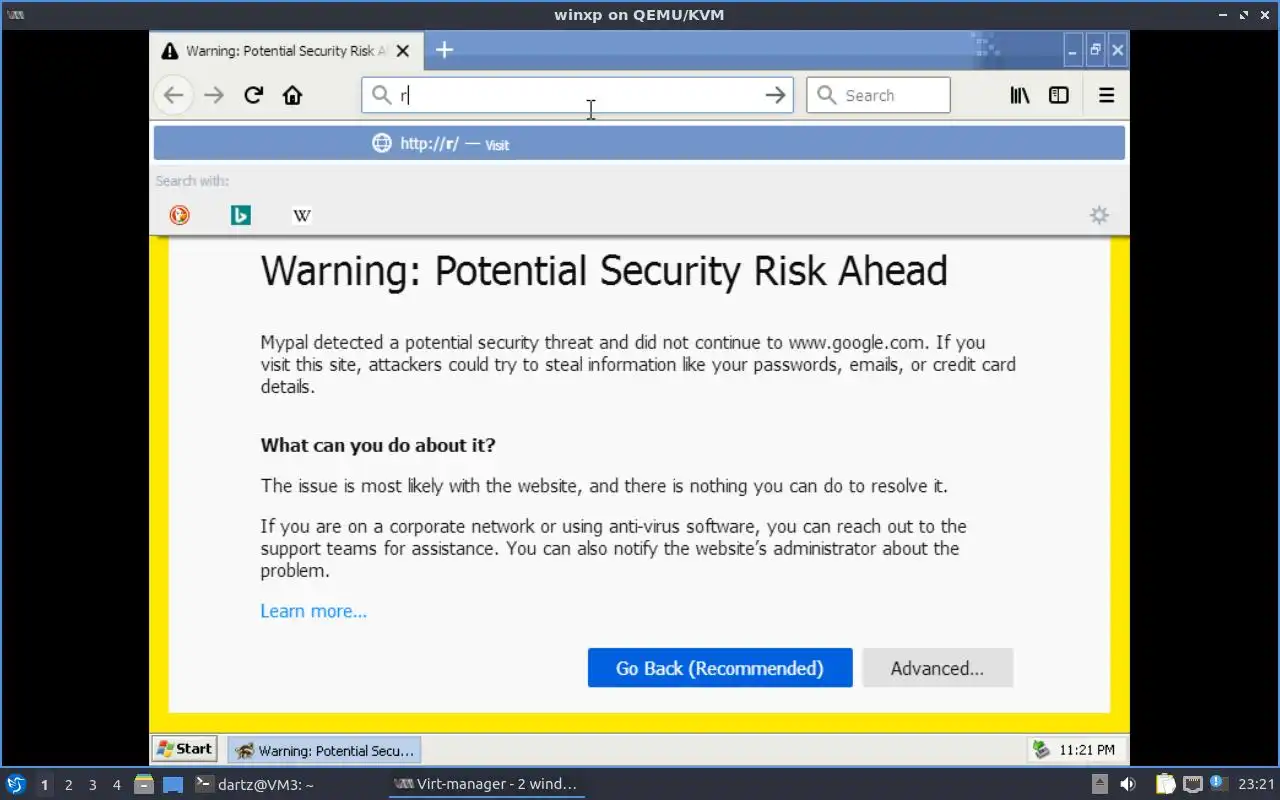Minimize the Mypal browser window
Screen dimensions: 1280x800
[1073, 50]
